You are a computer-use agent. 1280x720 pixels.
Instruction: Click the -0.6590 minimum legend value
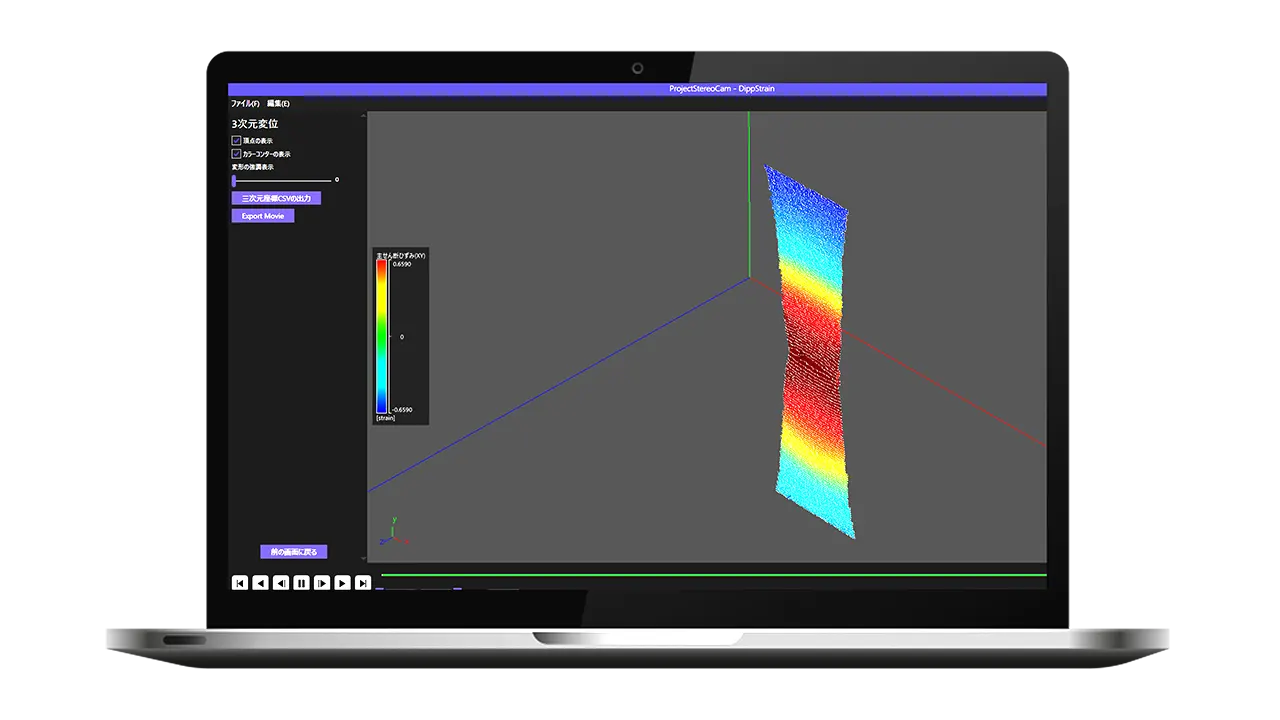[402, 410]
